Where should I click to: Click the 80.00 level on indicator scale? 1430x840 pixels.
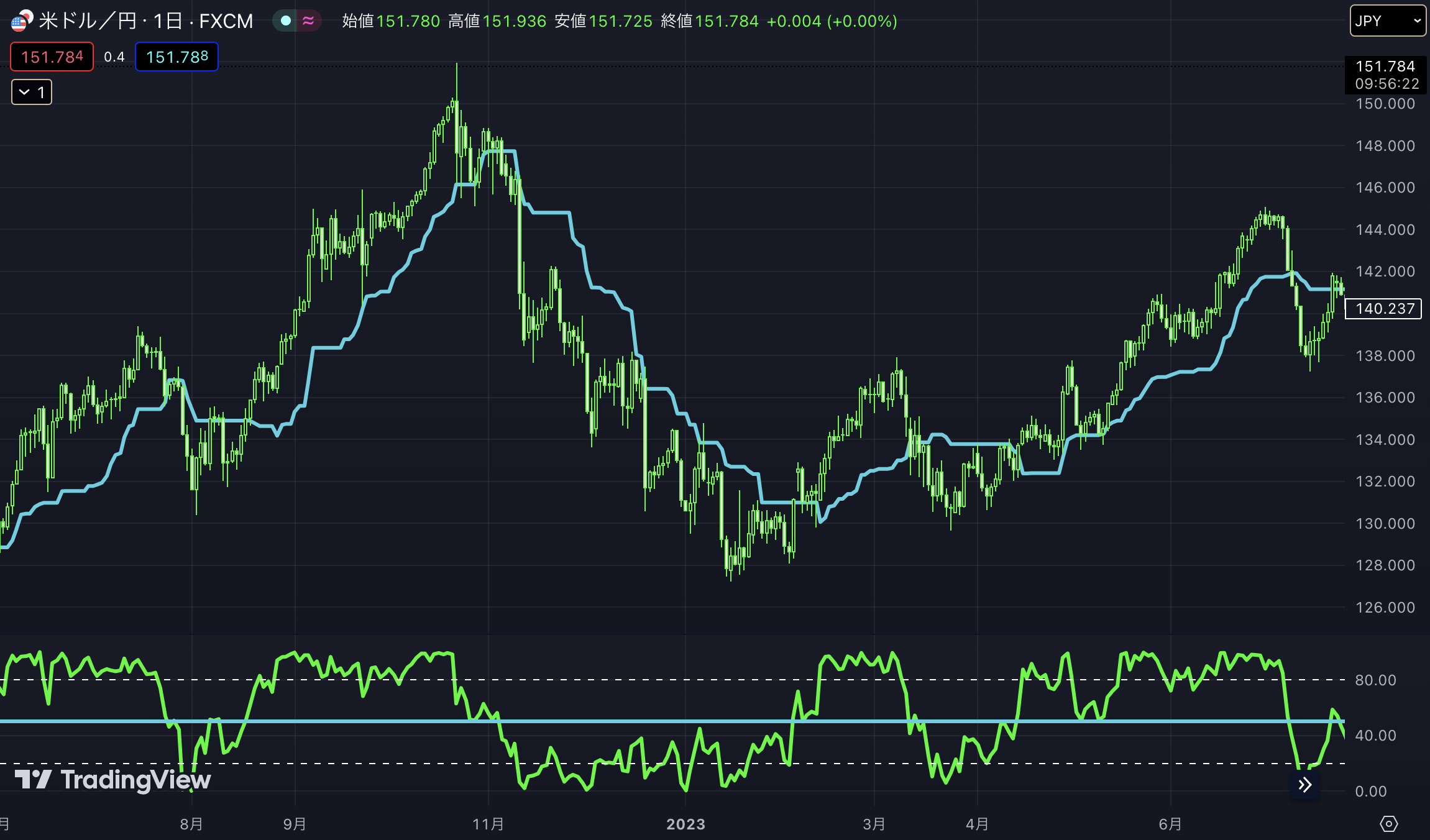pos(1375,680)
